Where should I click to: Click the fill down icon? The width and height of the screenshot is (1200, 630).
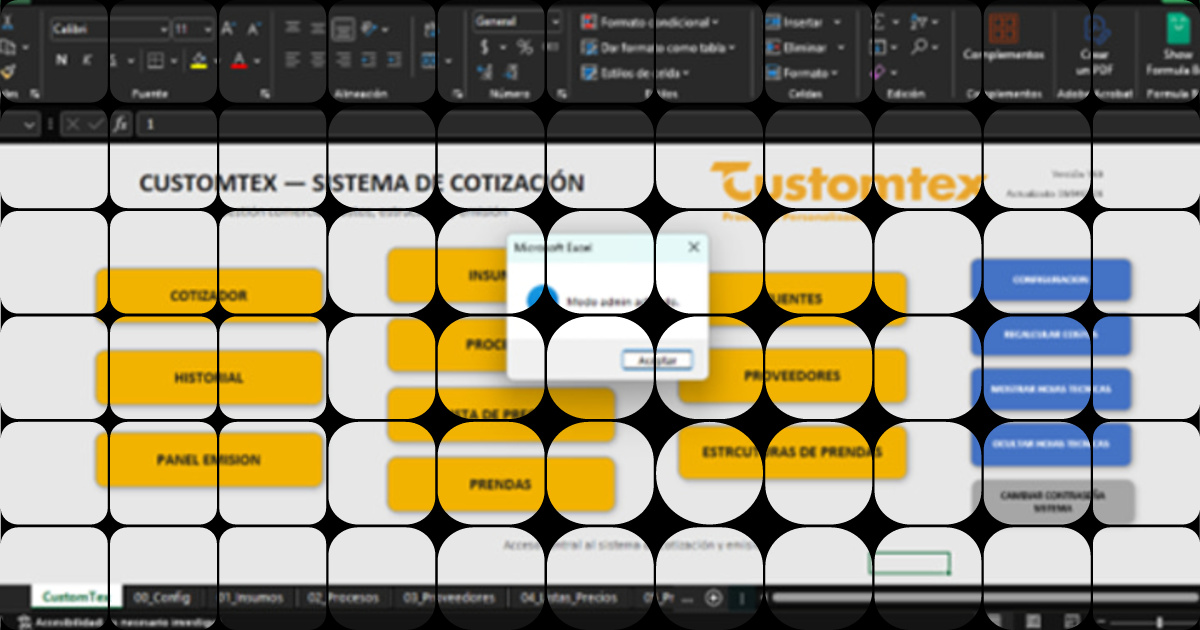coord(878,47)
